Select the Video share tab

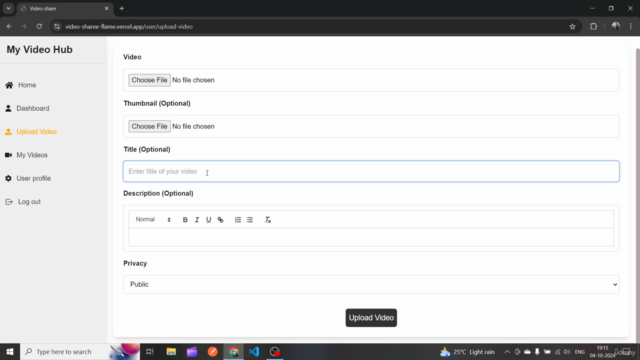click(x=64, y=8)
